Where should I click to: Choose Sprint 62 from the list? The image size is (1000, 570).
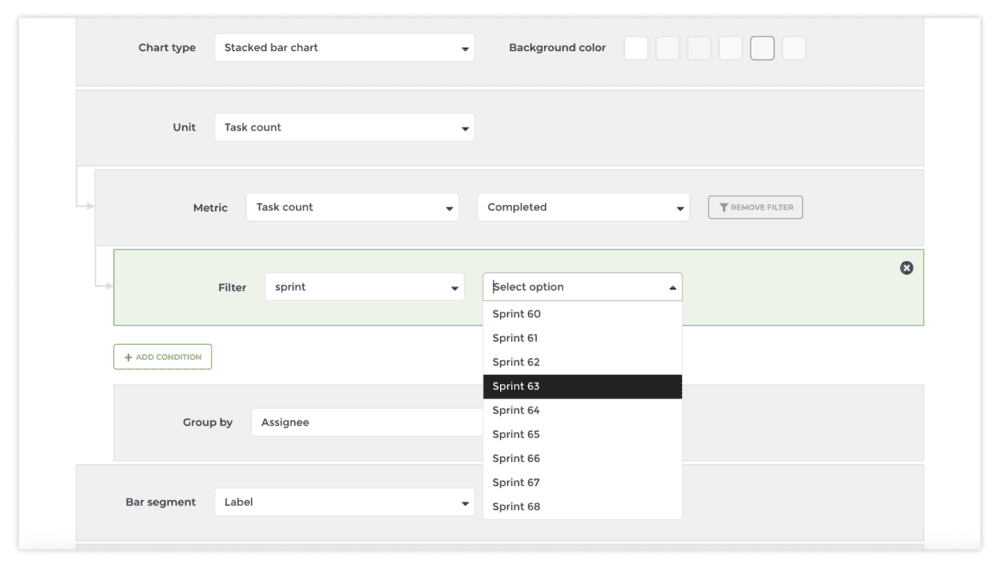(x=582, y=362)
